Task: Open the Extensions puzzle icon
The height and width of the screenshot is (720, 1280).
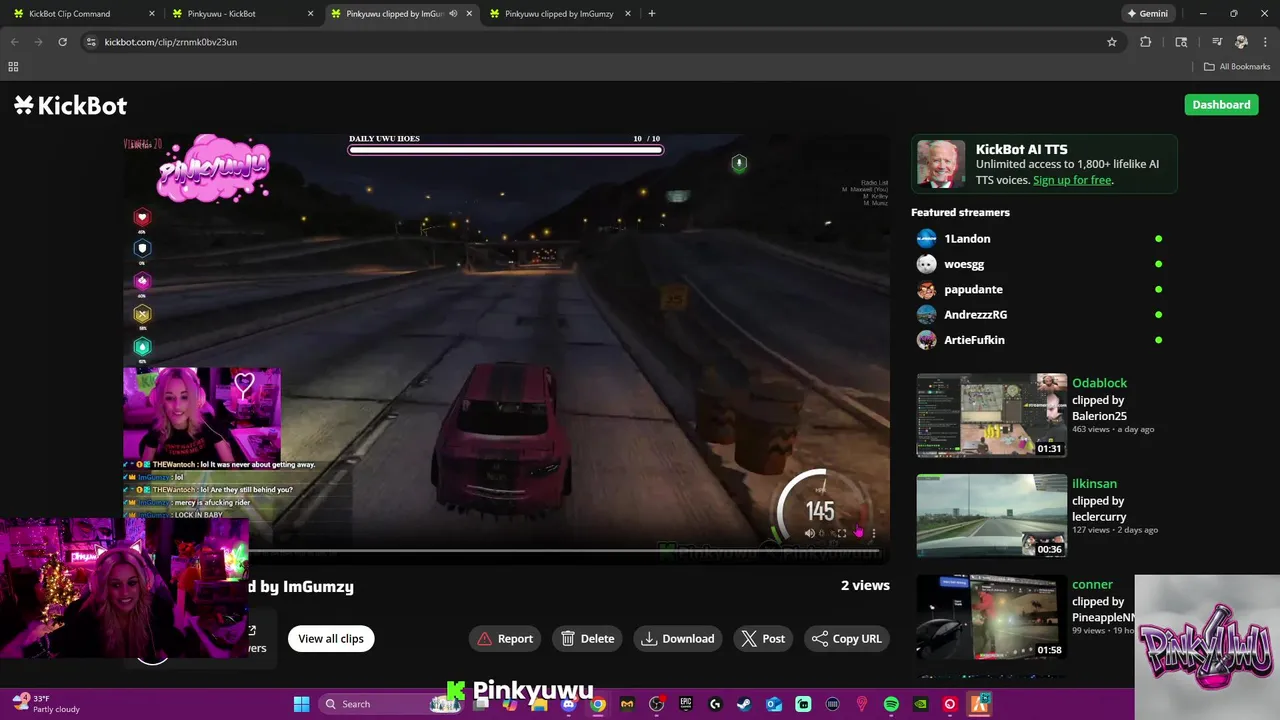Action: (x=1146, y=42)
